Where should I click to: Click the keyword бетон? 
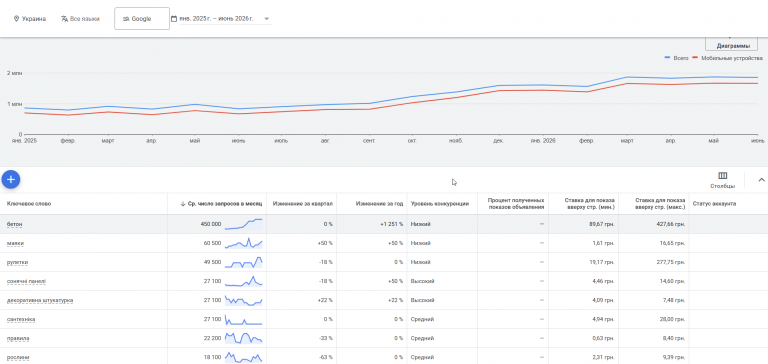tap(15, 224)
